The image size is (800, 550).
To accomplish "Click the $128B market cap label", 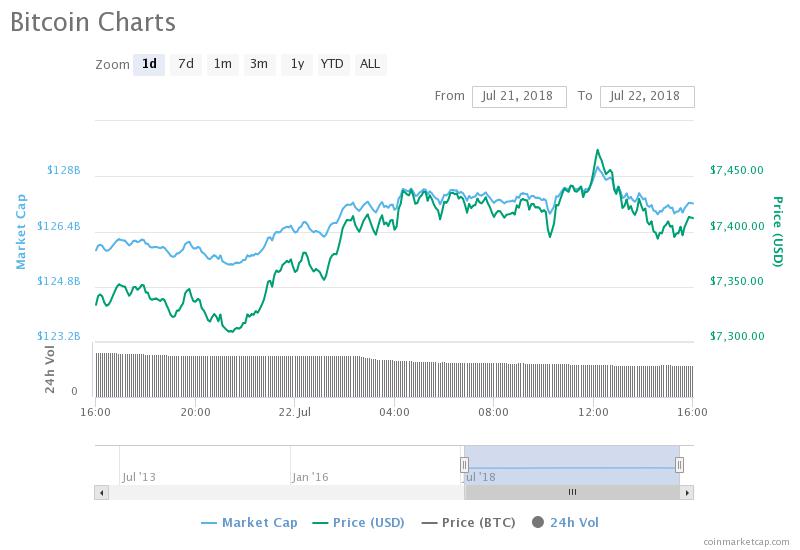I will pos(64,170).
